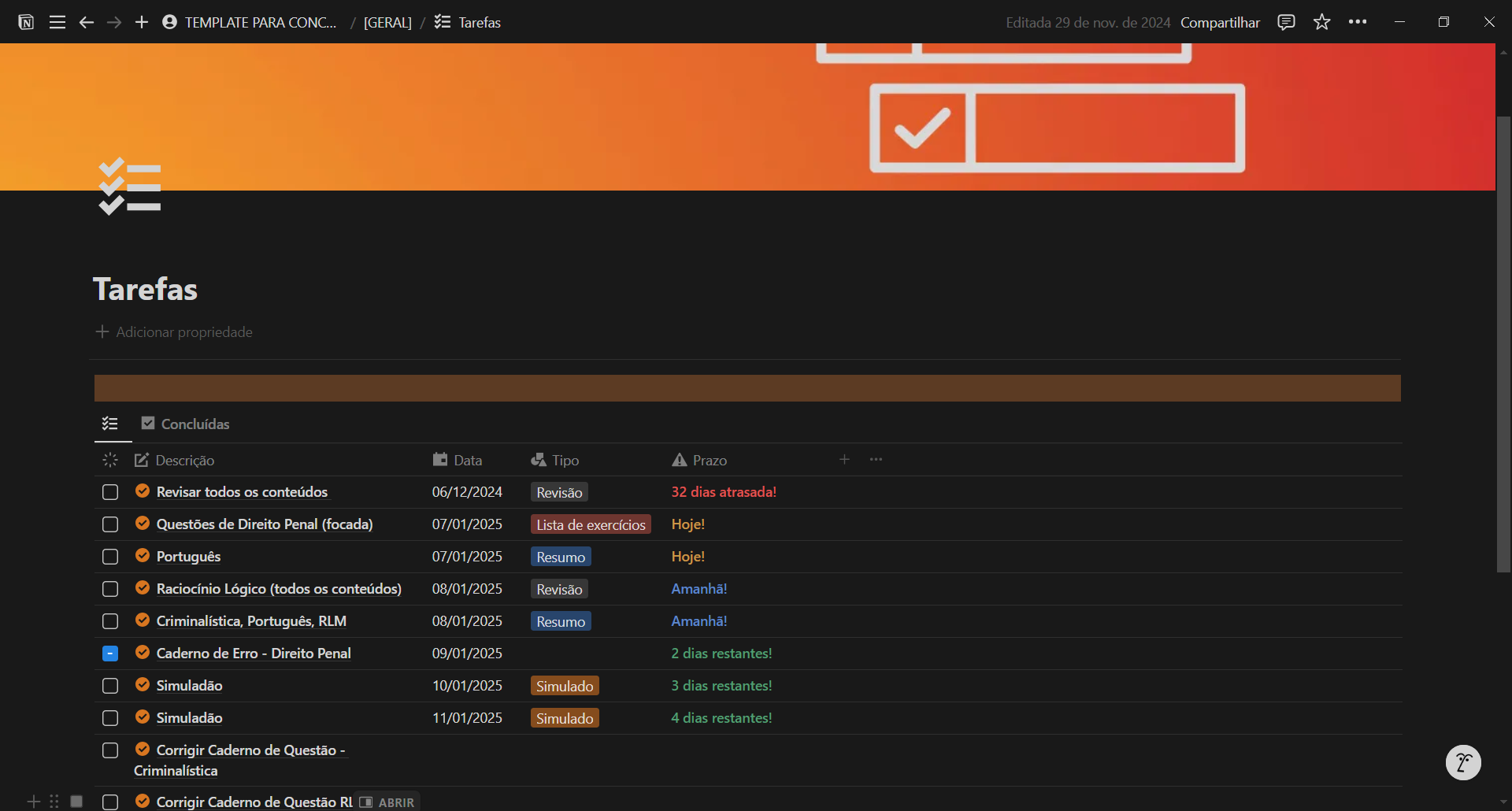Open the page options three-dot menu
The height and width of the screenshot is (811, 1512).
[x=1358, y=22]
